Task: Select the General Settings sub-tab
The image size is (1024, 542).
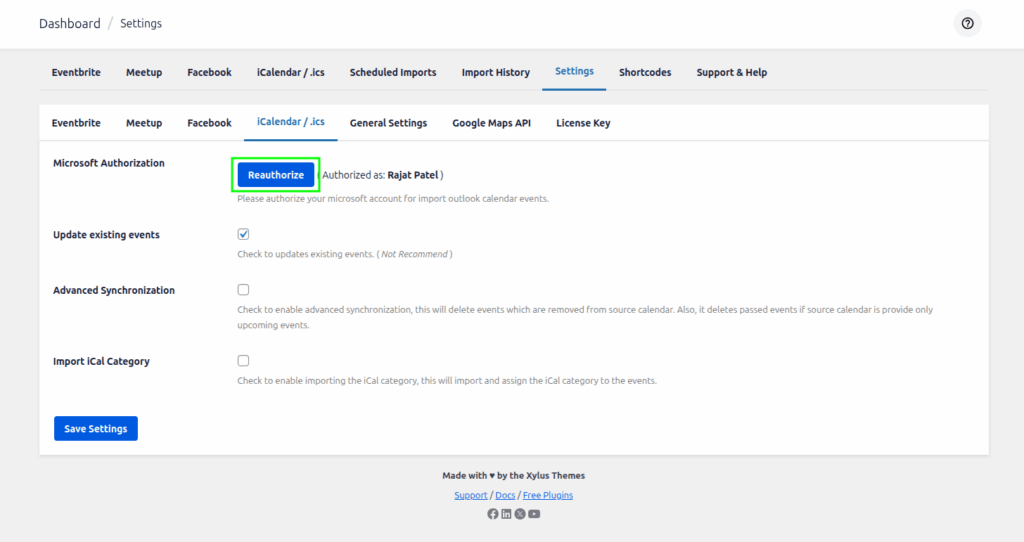Action: click(x=388, y=123)
